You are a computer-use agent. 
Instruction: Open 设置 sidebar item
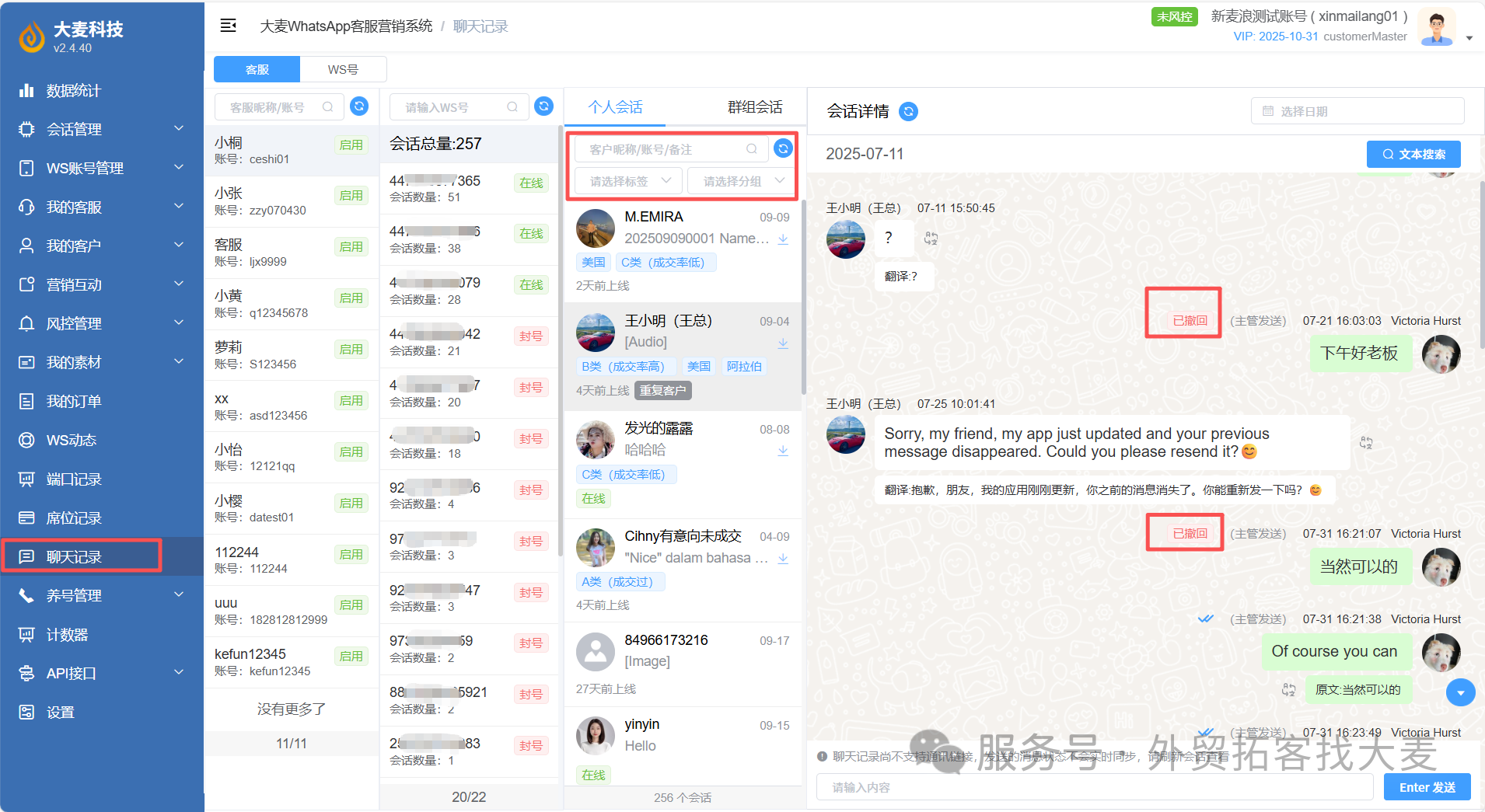(102, 713)
